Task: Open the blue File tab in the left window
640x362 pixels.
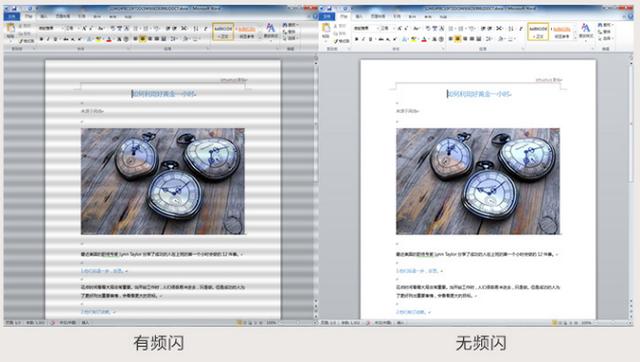Action: 12,16
